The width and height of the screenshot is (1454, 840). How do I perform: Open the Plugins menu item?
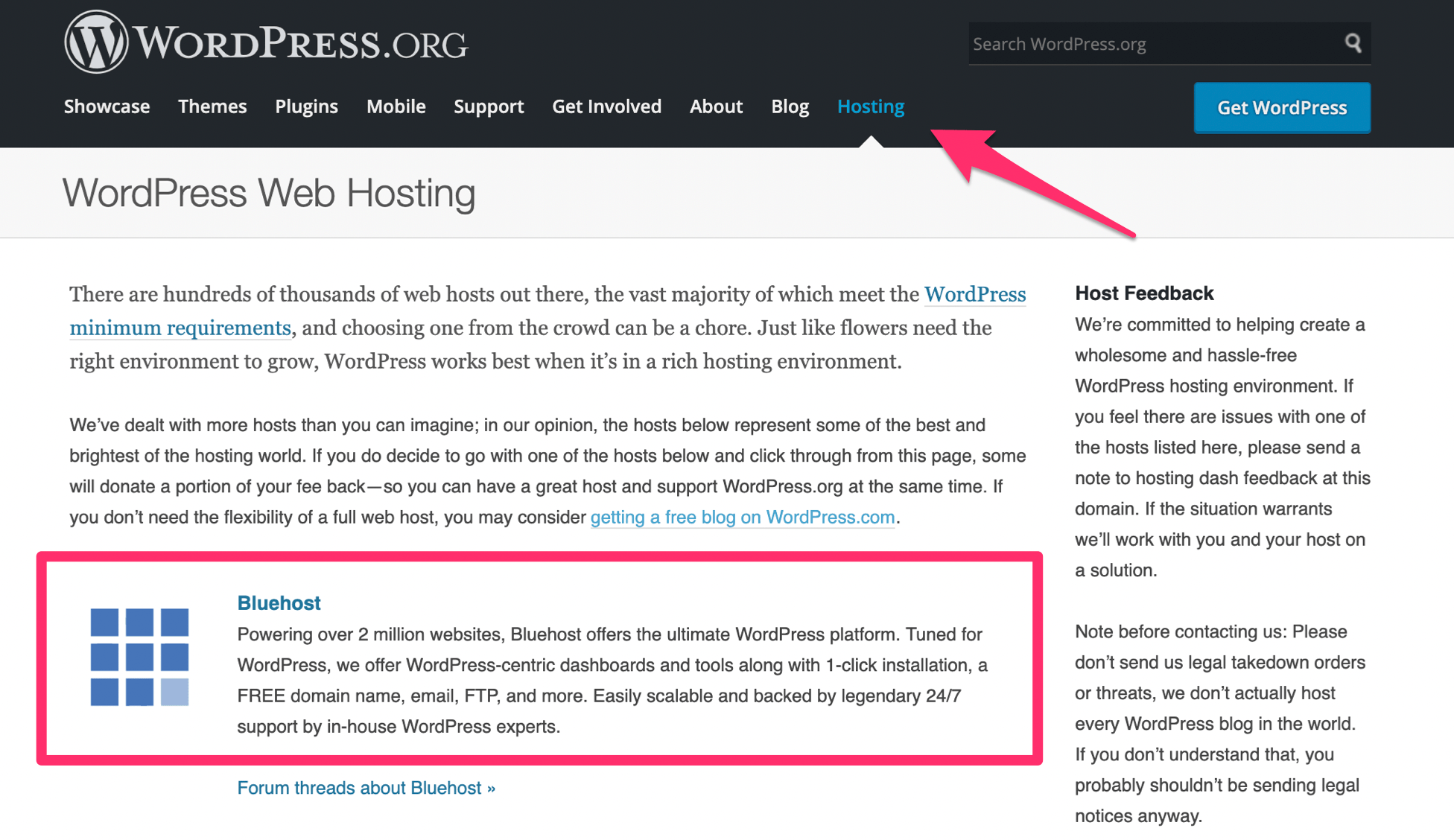(x=306, y=106)
